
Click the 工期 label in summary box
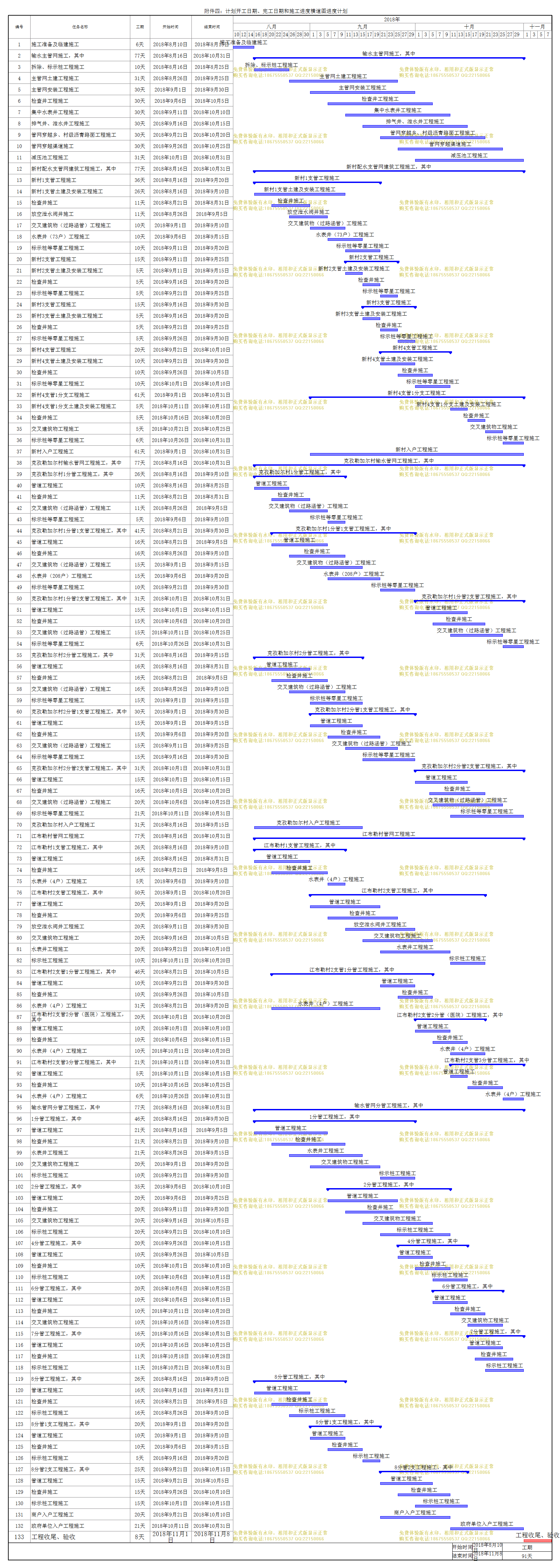point(526,1547)
